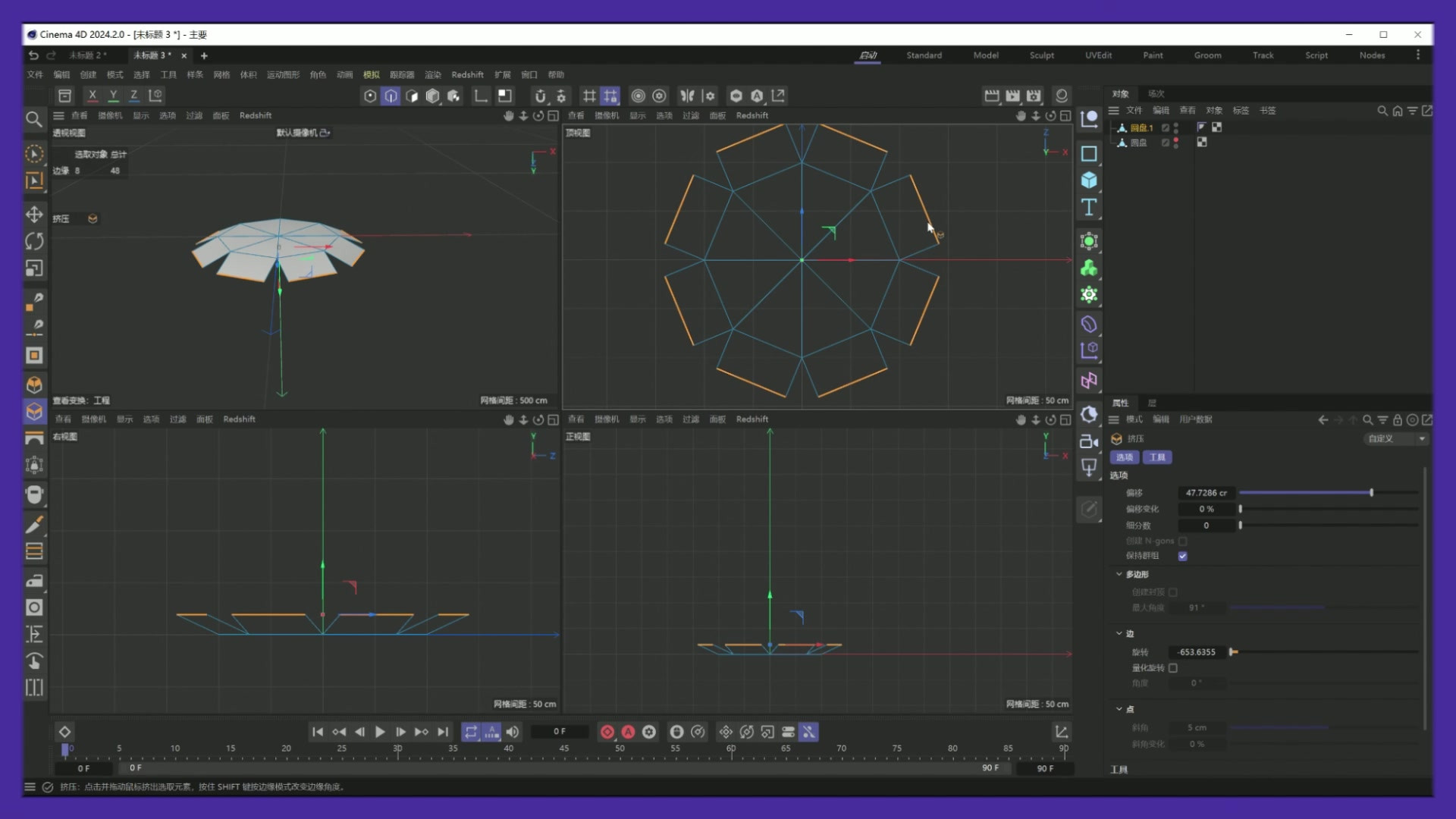The height and width of the screenshot is (819, 1456).
Task: Switch to the UVEdit layout
Action: [1098, 55]
